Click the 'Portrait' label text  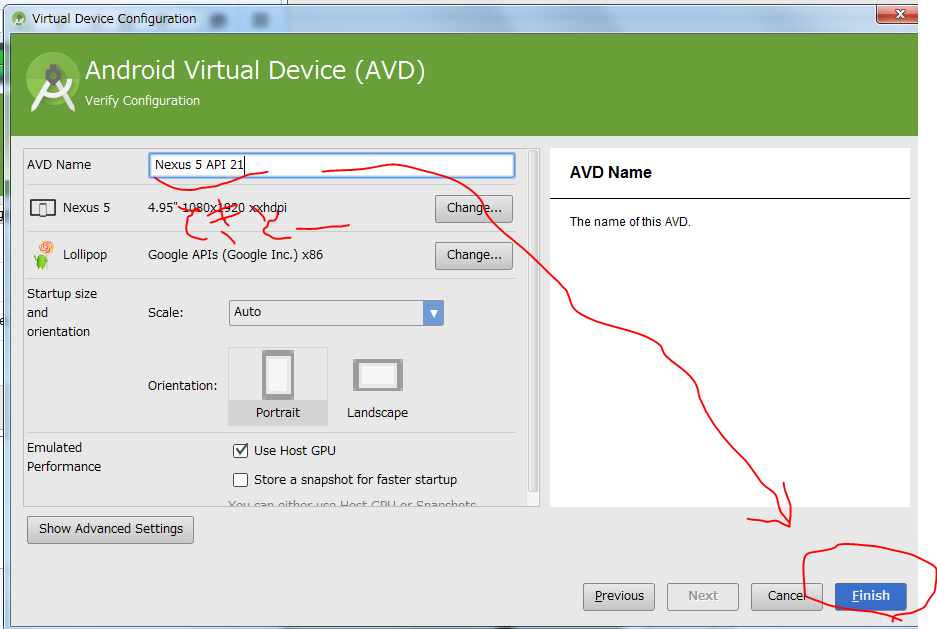point(278,413)
